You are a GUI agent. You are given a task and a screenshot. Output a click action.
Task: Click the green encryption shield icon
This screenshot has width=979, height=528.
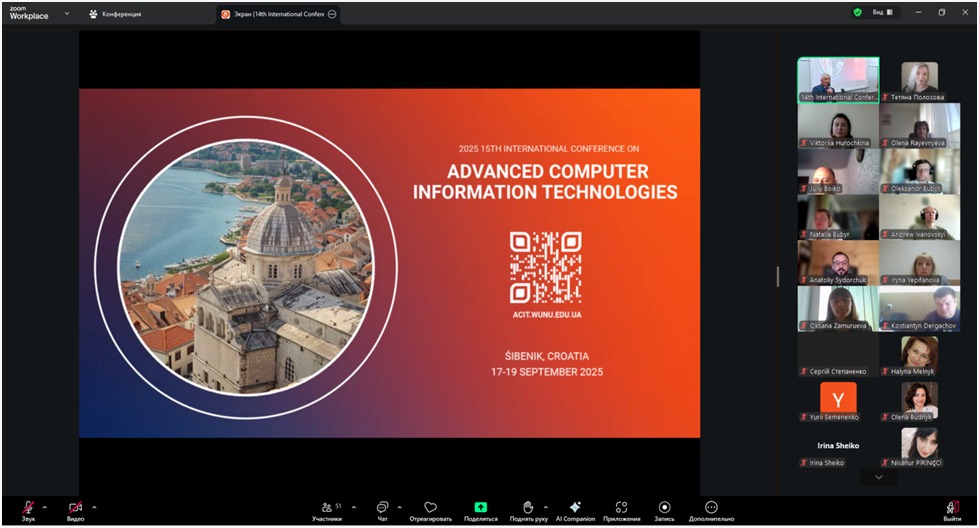point(857,12)
